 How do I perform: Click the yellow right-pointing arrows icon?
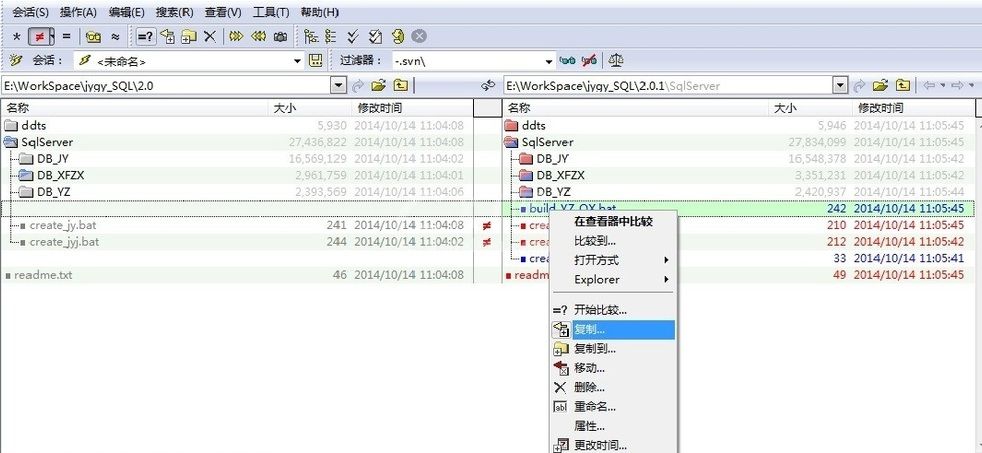coord(235,36)
